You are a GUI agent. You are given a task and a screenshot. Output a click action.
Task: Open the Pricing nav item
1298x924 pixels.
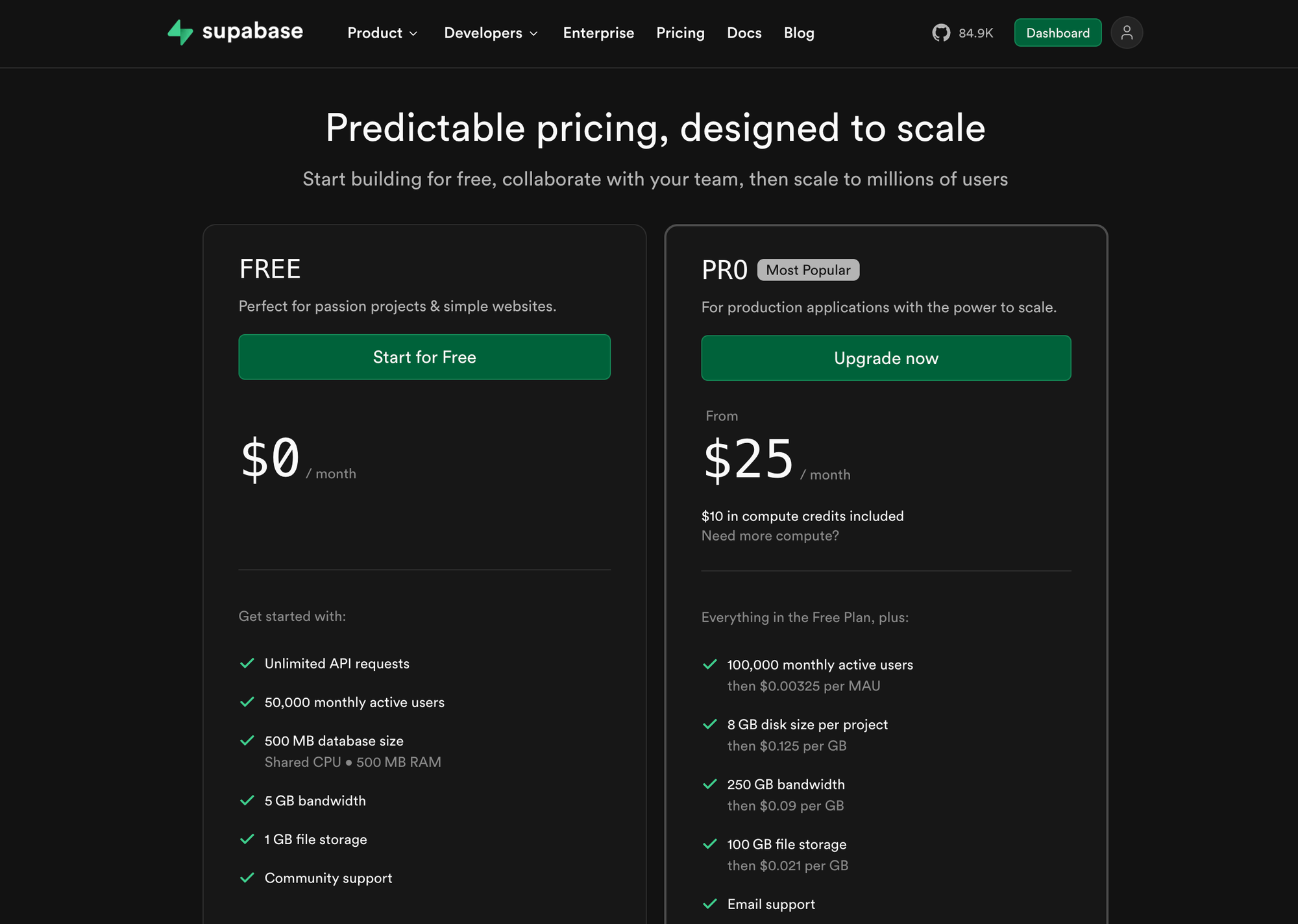click(x=680, y=33)
